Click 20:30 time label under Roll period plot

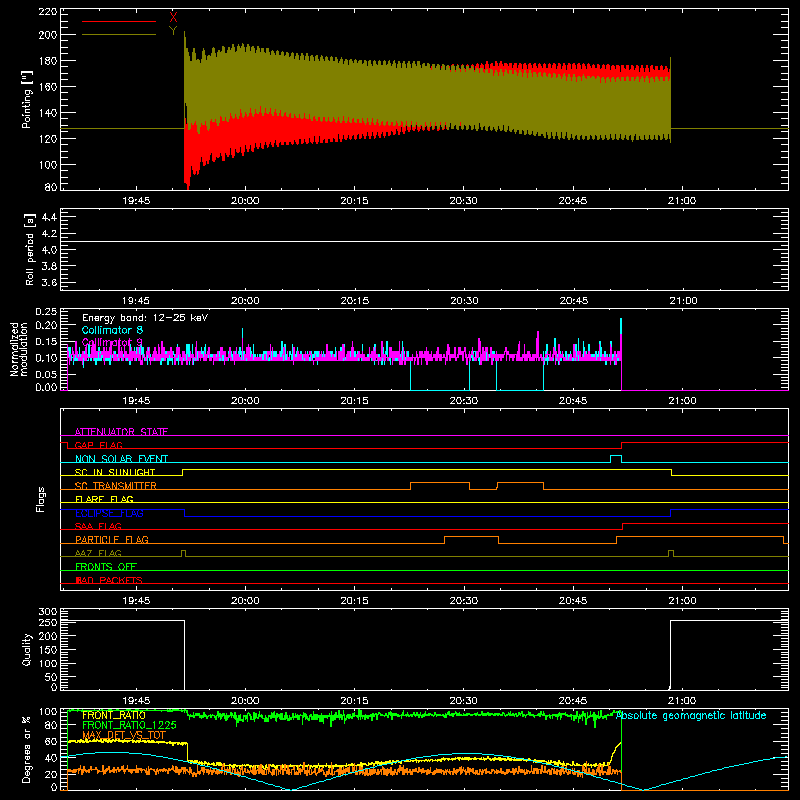(464, 301)
